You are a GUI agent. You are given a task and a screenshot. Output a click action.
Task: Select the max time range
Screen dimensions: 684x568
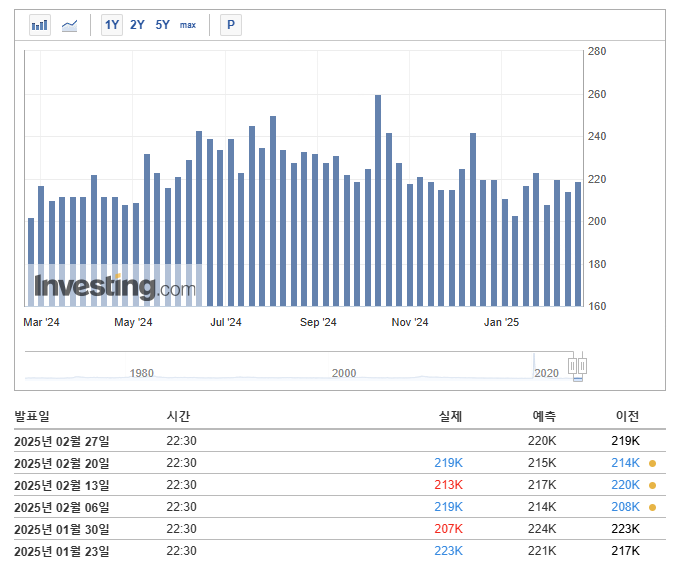click(x=188, y=25)
